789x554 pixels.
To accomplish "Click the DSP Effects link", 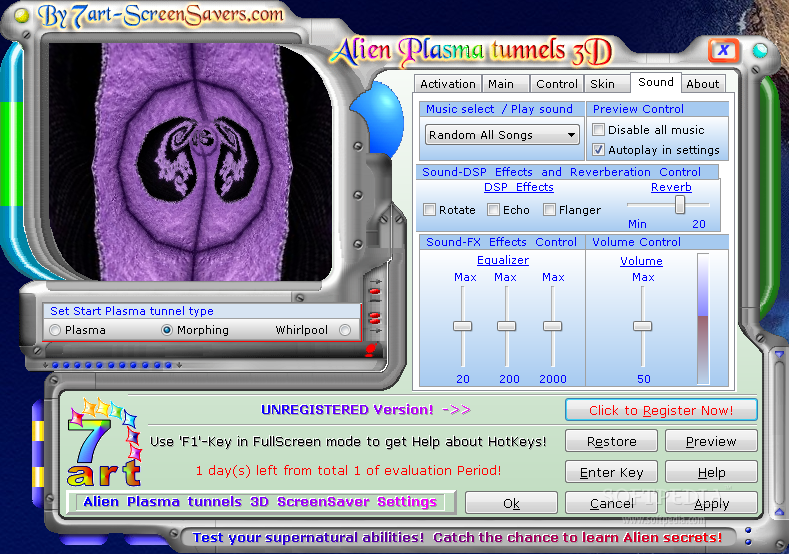I will 519,187.
